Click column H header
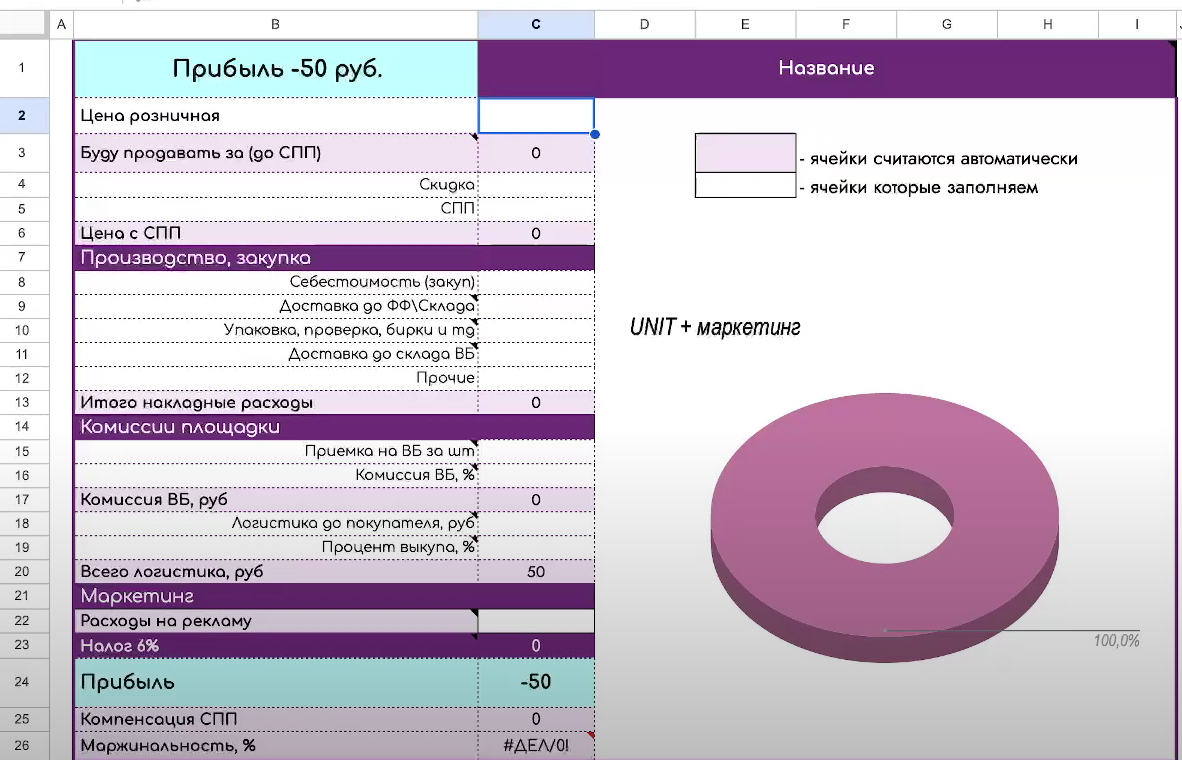Image resolution: width=1182 pixels, height=760 pixels. click(x=1048, y=24)
